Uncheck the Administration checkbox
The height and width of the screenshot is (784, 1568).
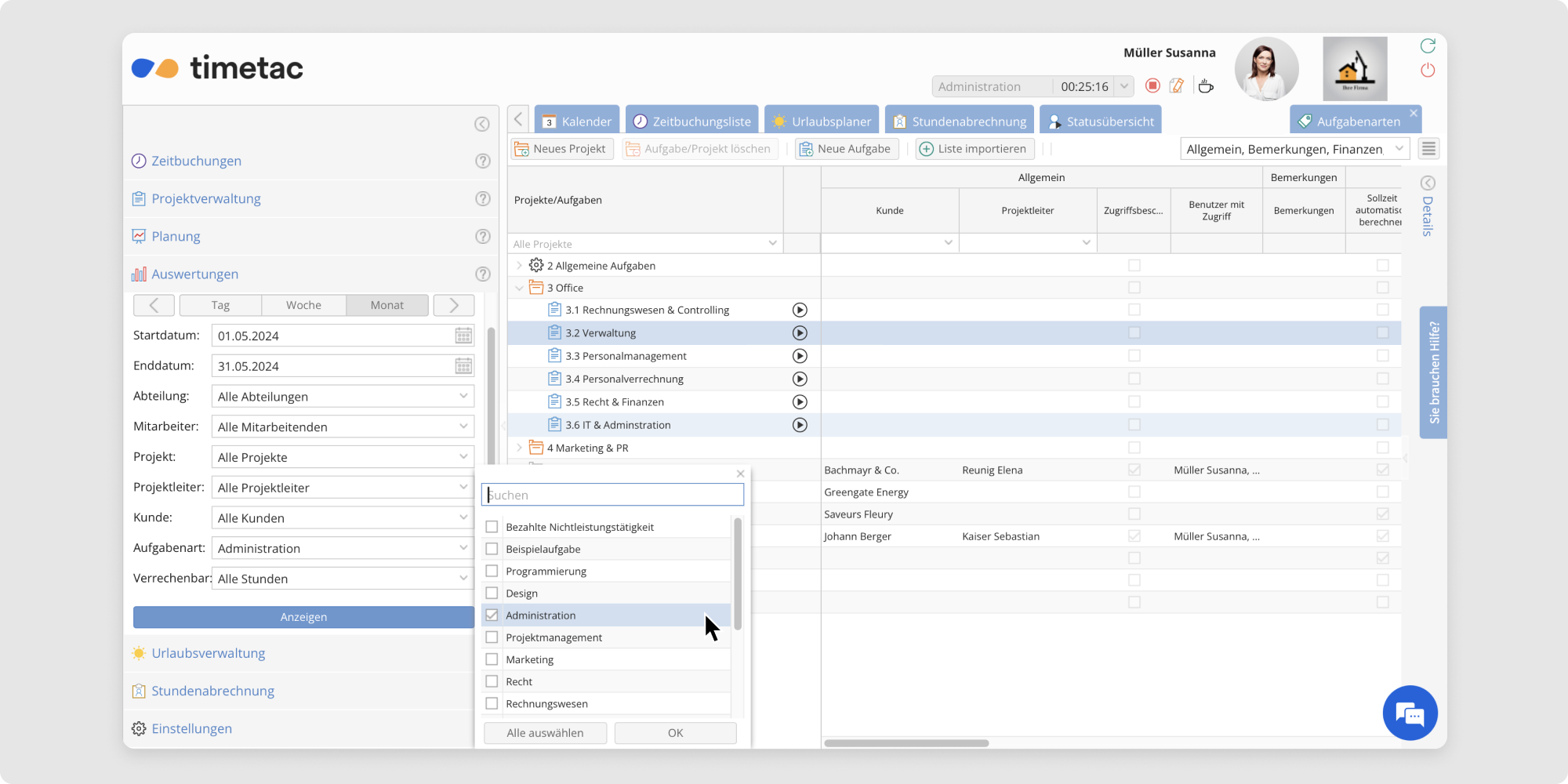click(492, 615)
